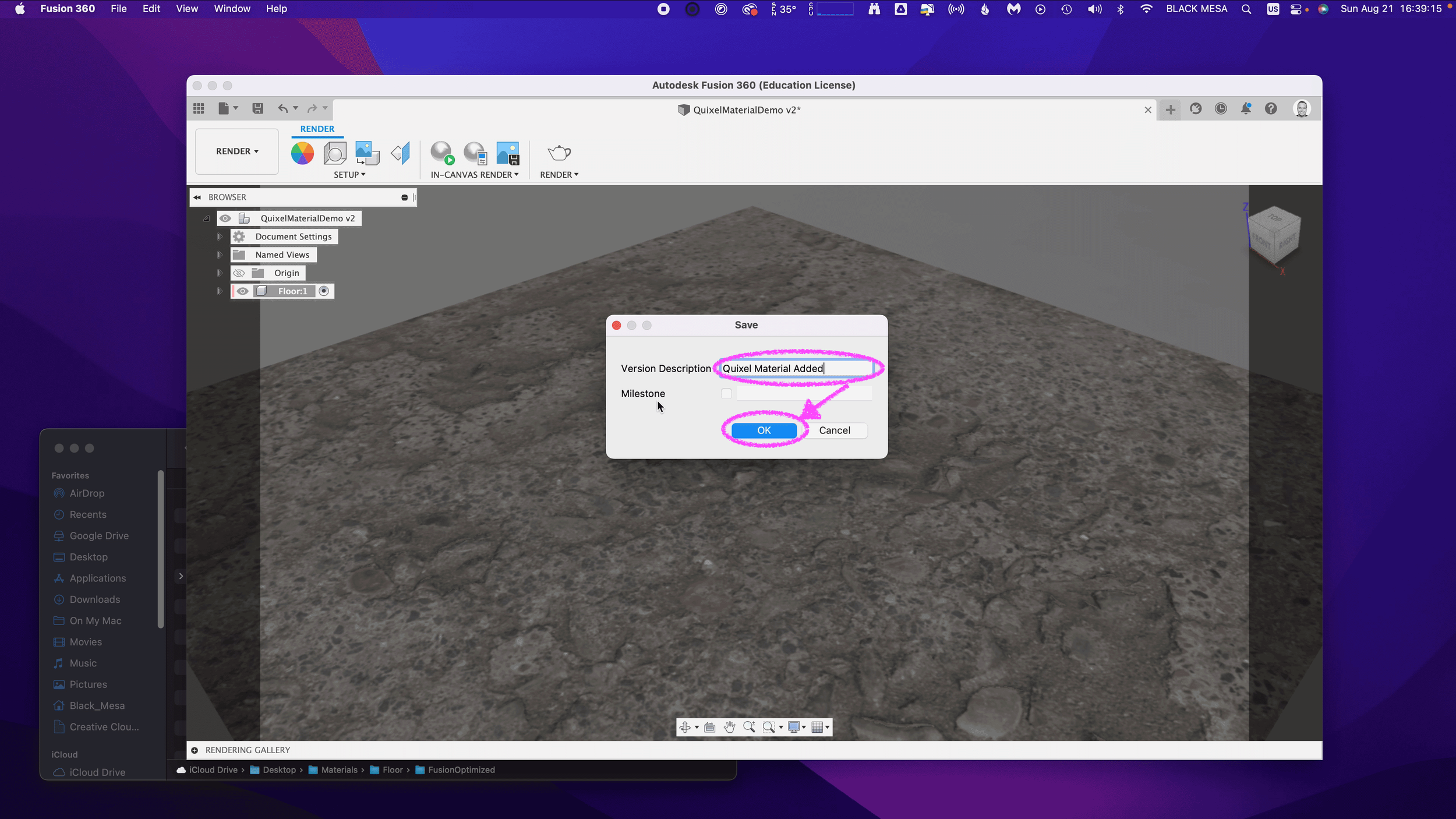Click the Version Description text field

click(x=797, y=369)
